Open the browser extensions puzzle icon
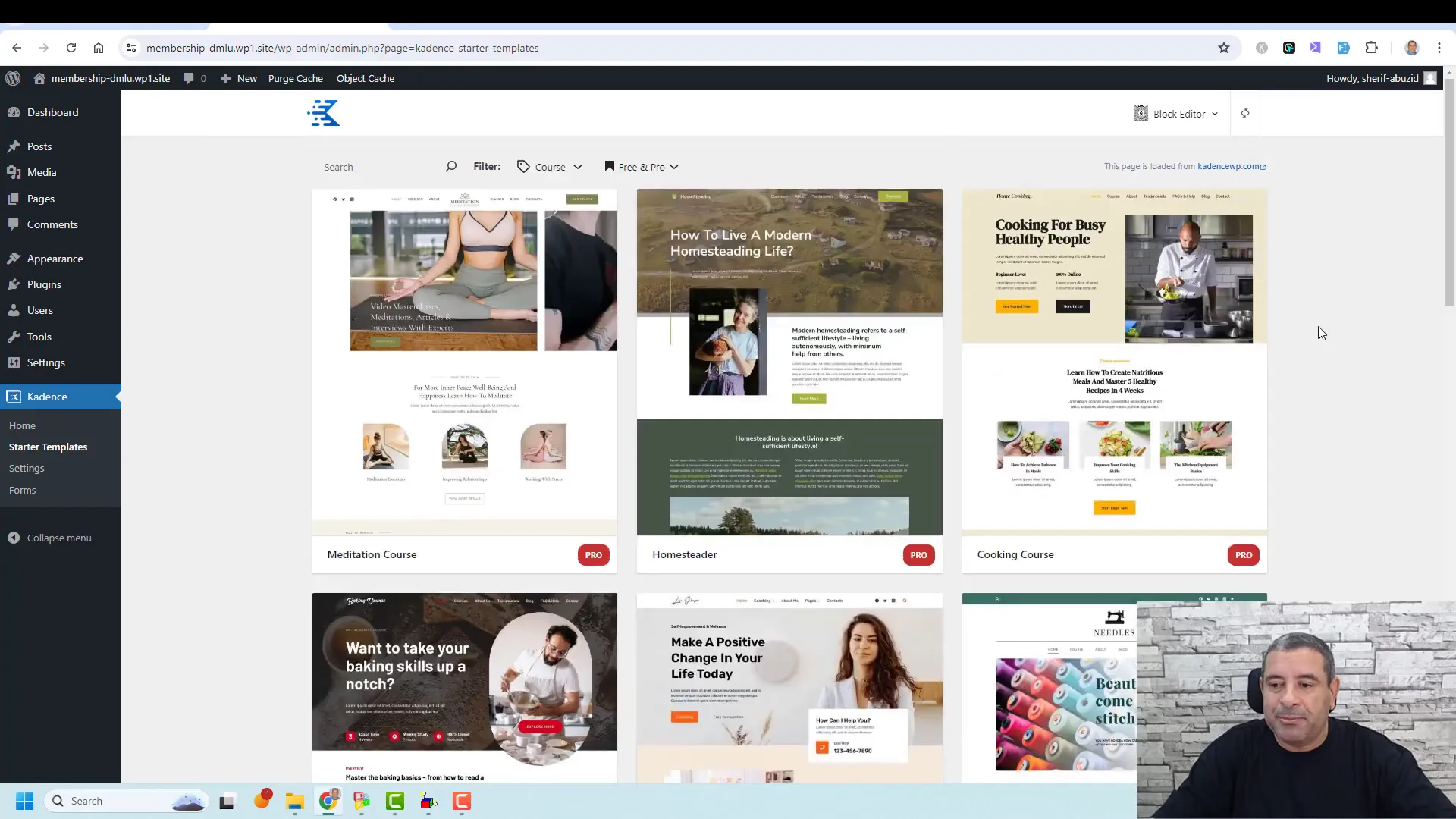This screenshot has width=1456, height=819. point(1371,48)
